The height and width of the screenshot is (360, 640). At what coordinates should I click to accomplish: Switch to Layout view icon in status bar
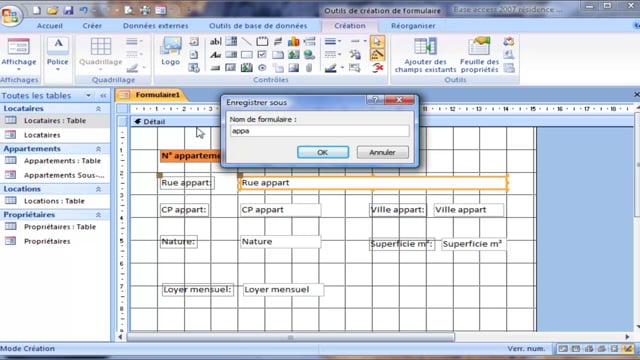(x=614, y=349)
